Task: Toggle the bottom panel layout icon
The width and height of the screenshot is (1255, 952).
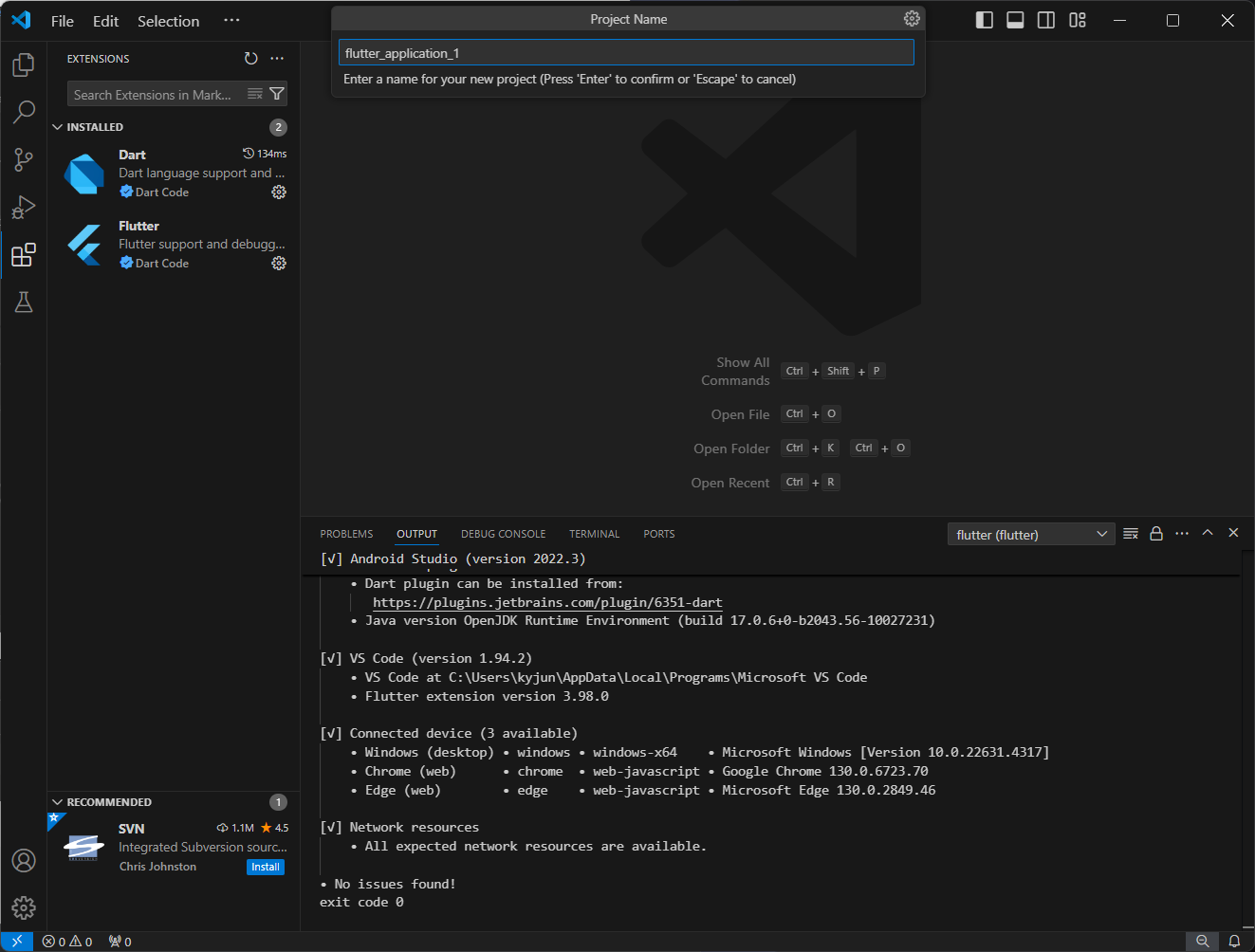Action: [1015, 20]
